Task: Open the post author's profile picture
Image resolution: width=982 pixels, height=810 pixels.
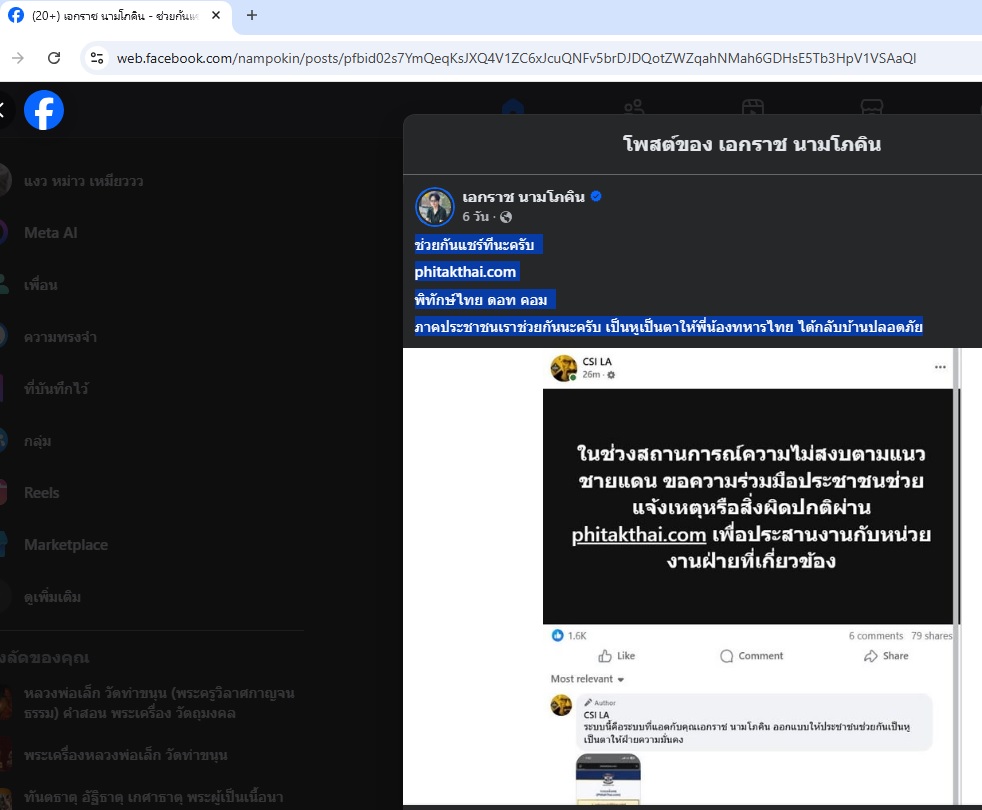Action: coord(435,206)
